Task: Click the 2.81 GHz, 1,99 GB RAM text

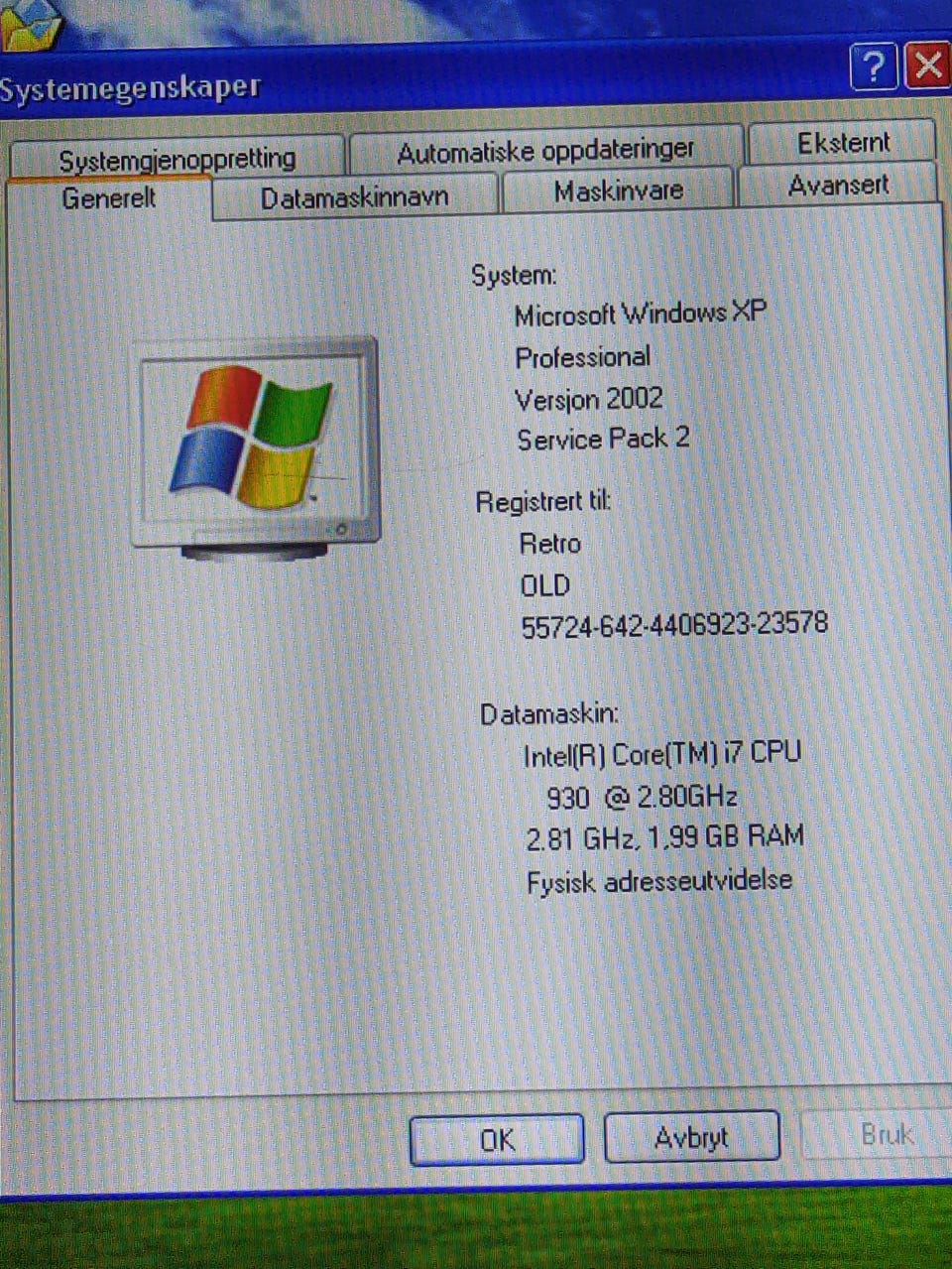Action: pyautogui.click(x=664, y=837)
